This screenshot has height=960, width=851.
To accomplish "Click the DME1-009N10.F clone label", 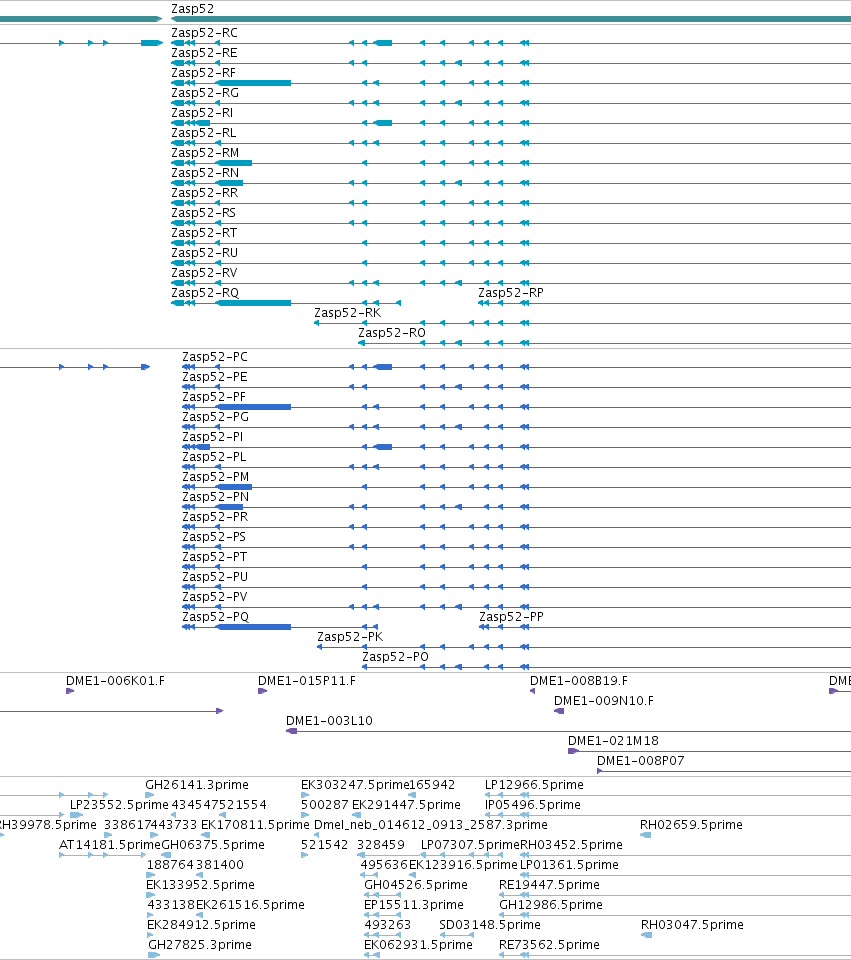I will 604,701.
